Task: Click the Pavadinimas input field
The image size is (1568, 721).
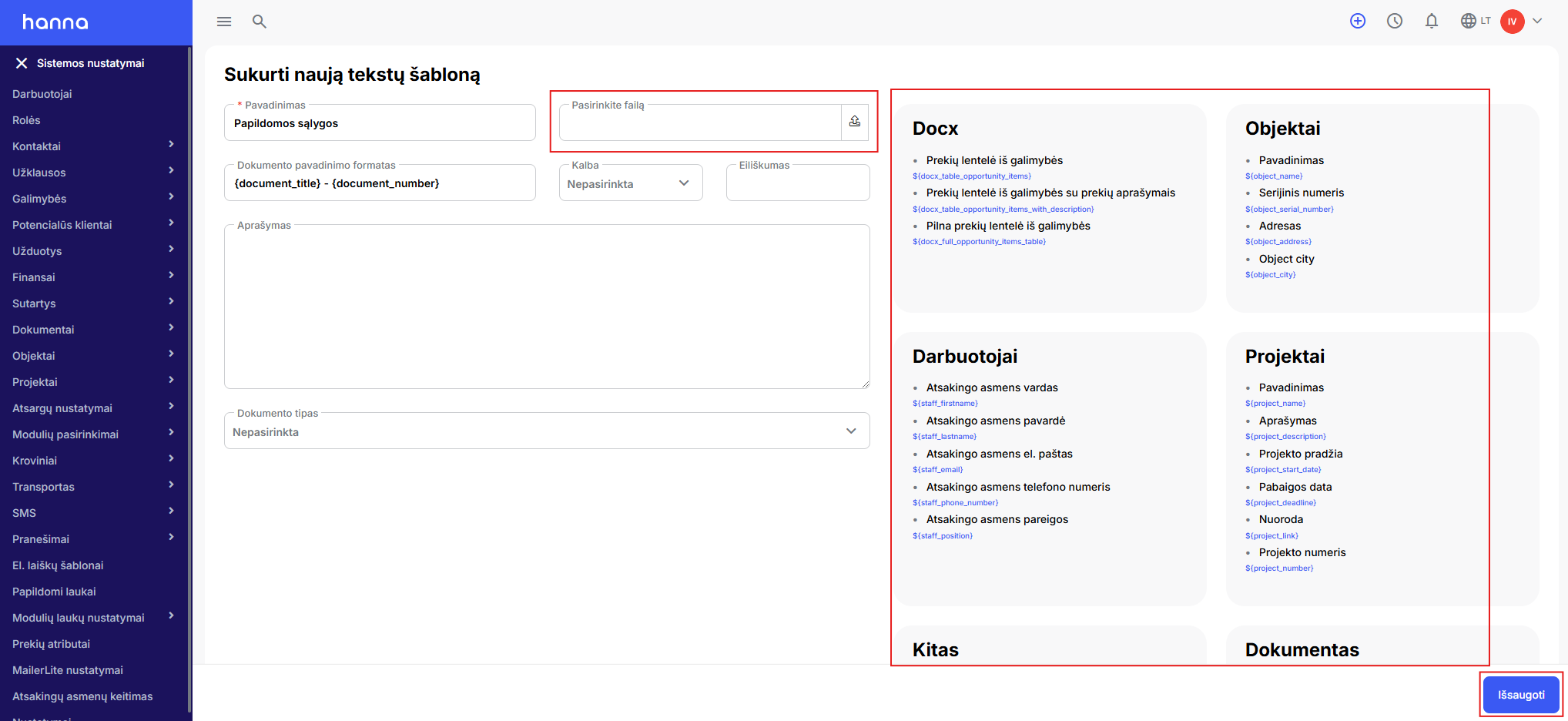Action: click(380, 122)
